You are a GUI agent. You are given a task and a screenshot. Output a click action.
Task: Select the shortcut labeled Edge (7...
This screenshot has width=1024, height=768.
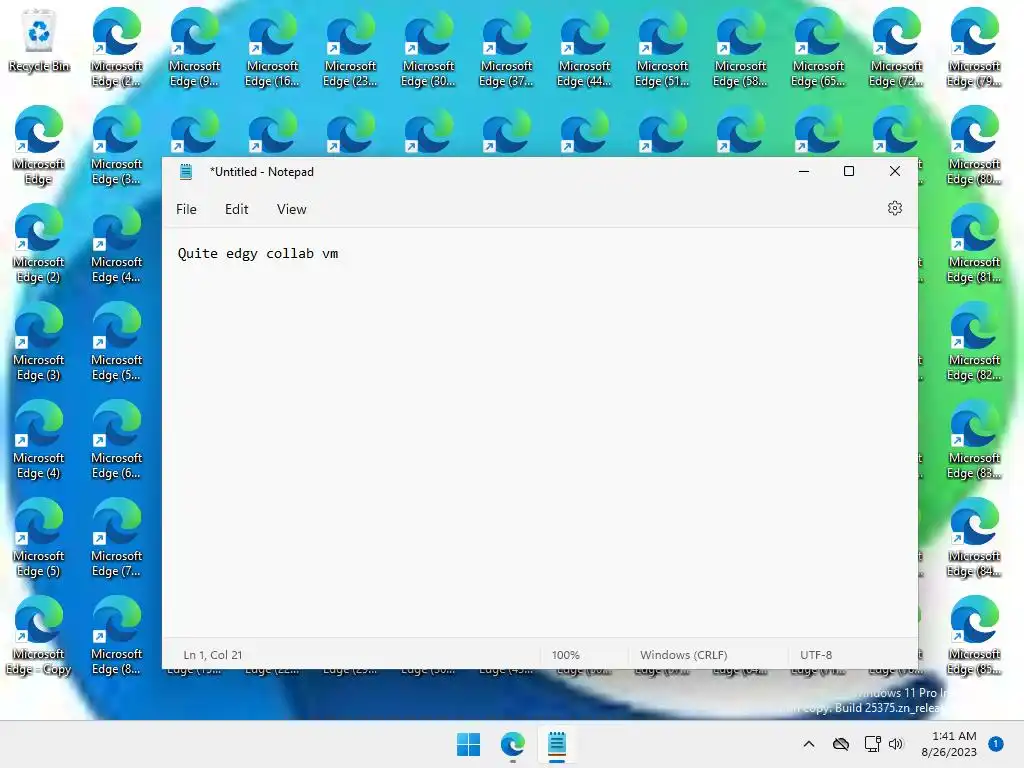(x=116, y=537)
